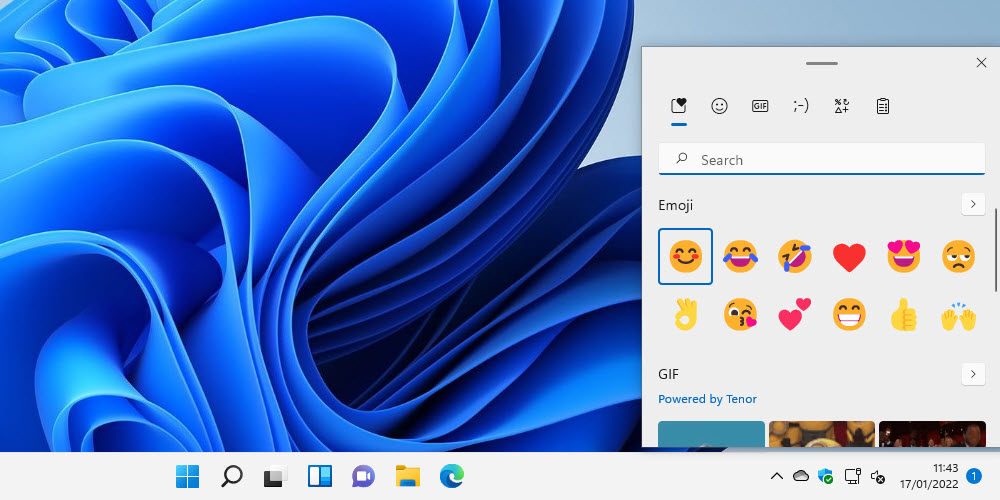1000x500 pixels.
Task: Insert the unamused sad face emoji
Action: [959, 256]
